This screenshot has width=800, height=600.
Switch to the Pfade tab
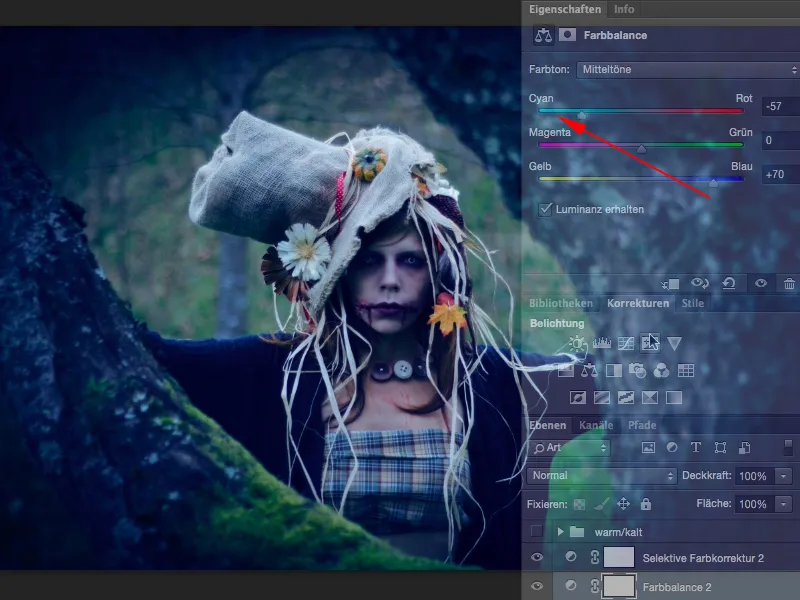[x=642, y=425]
